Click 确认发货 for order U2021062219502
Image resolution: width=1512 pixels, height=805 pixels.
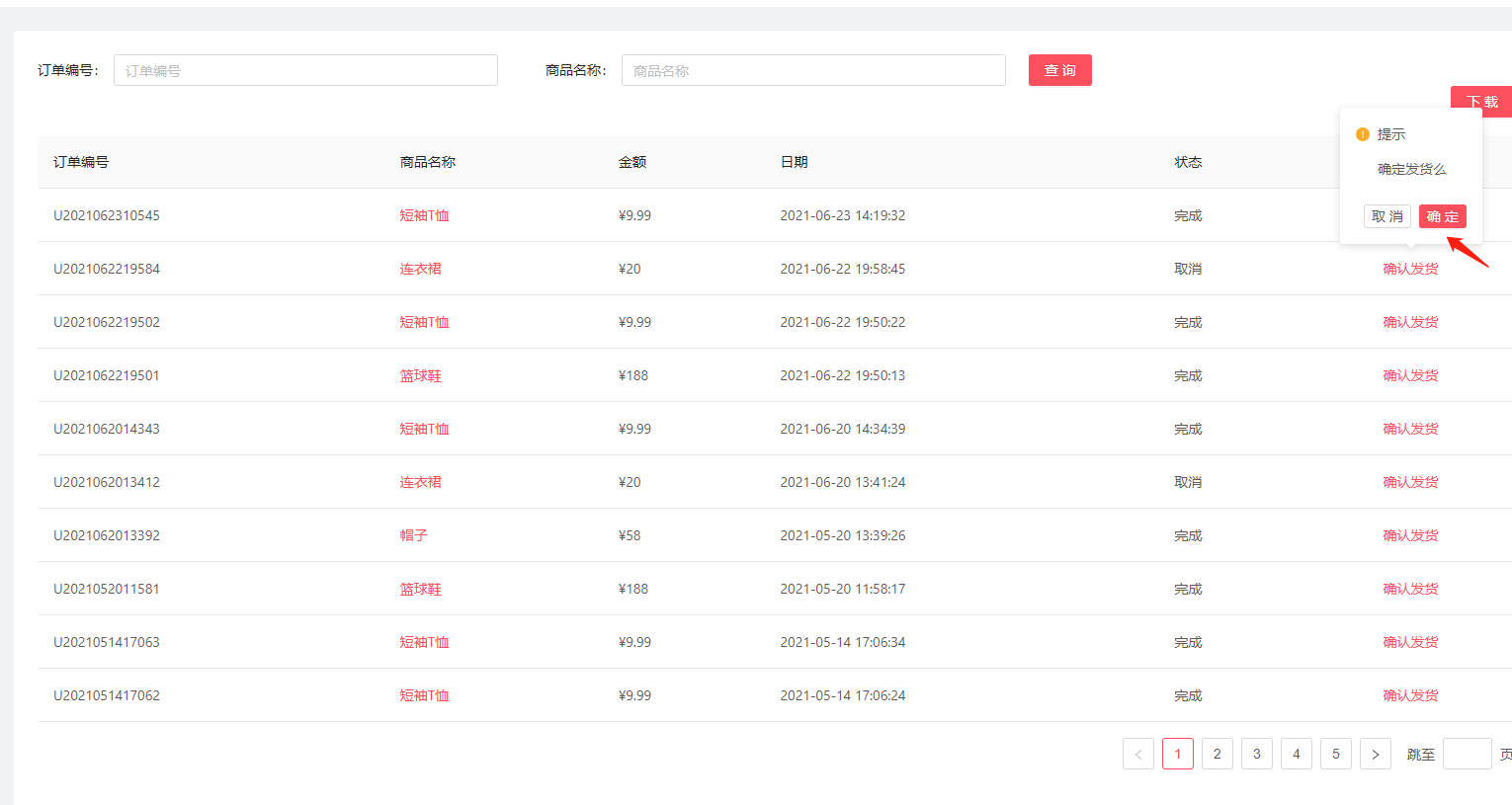coord(1410,322)
